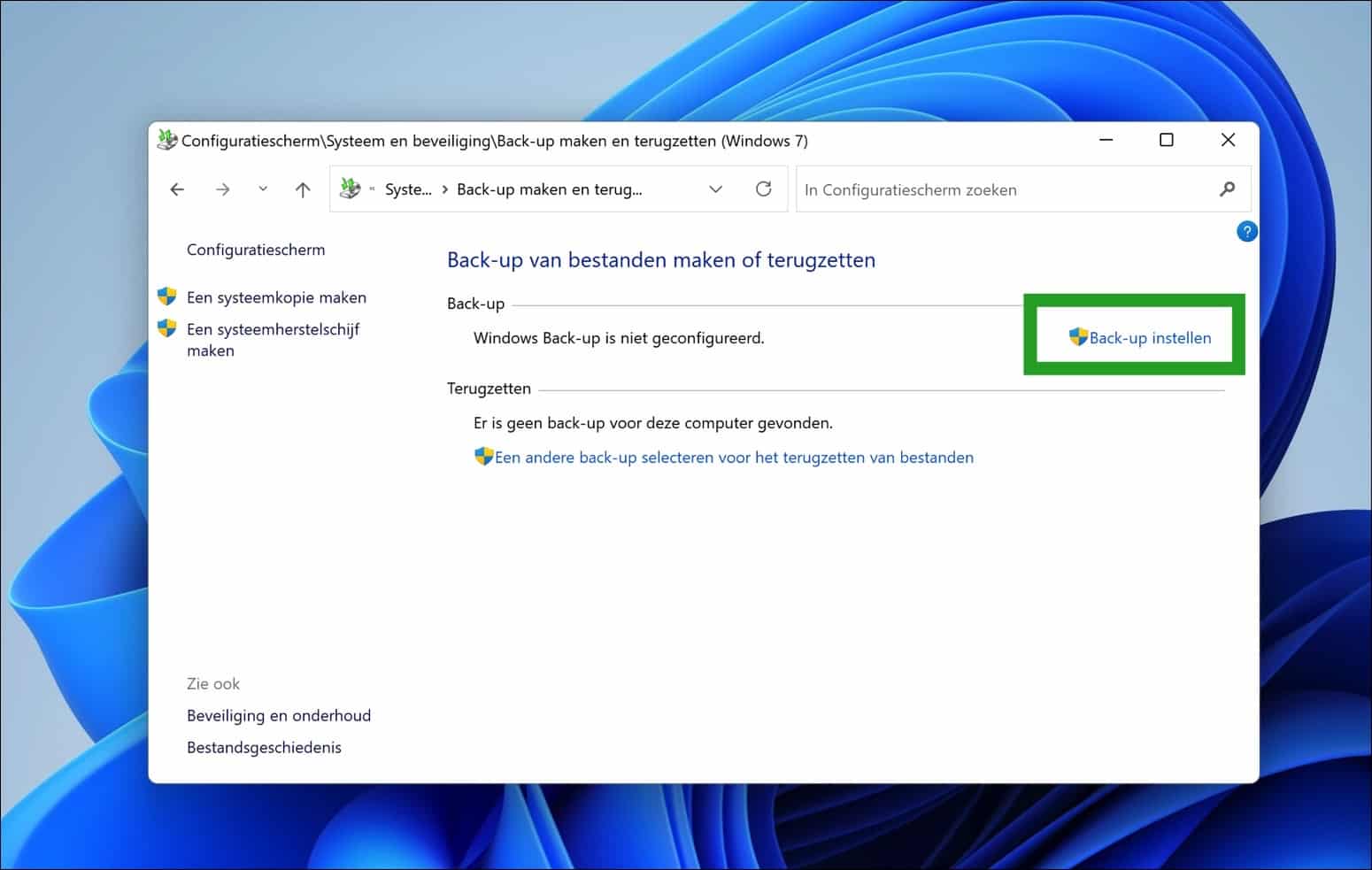Click the search magnifier icon
Image resolution: width=1372 pixels, height=870 pixels.
(1227, 189)
